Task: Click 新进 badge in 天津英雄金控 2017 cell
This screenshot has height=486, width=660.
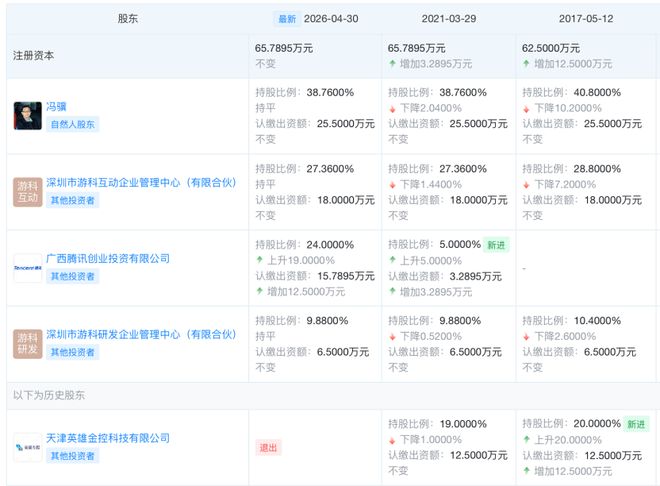Action: 636,424
